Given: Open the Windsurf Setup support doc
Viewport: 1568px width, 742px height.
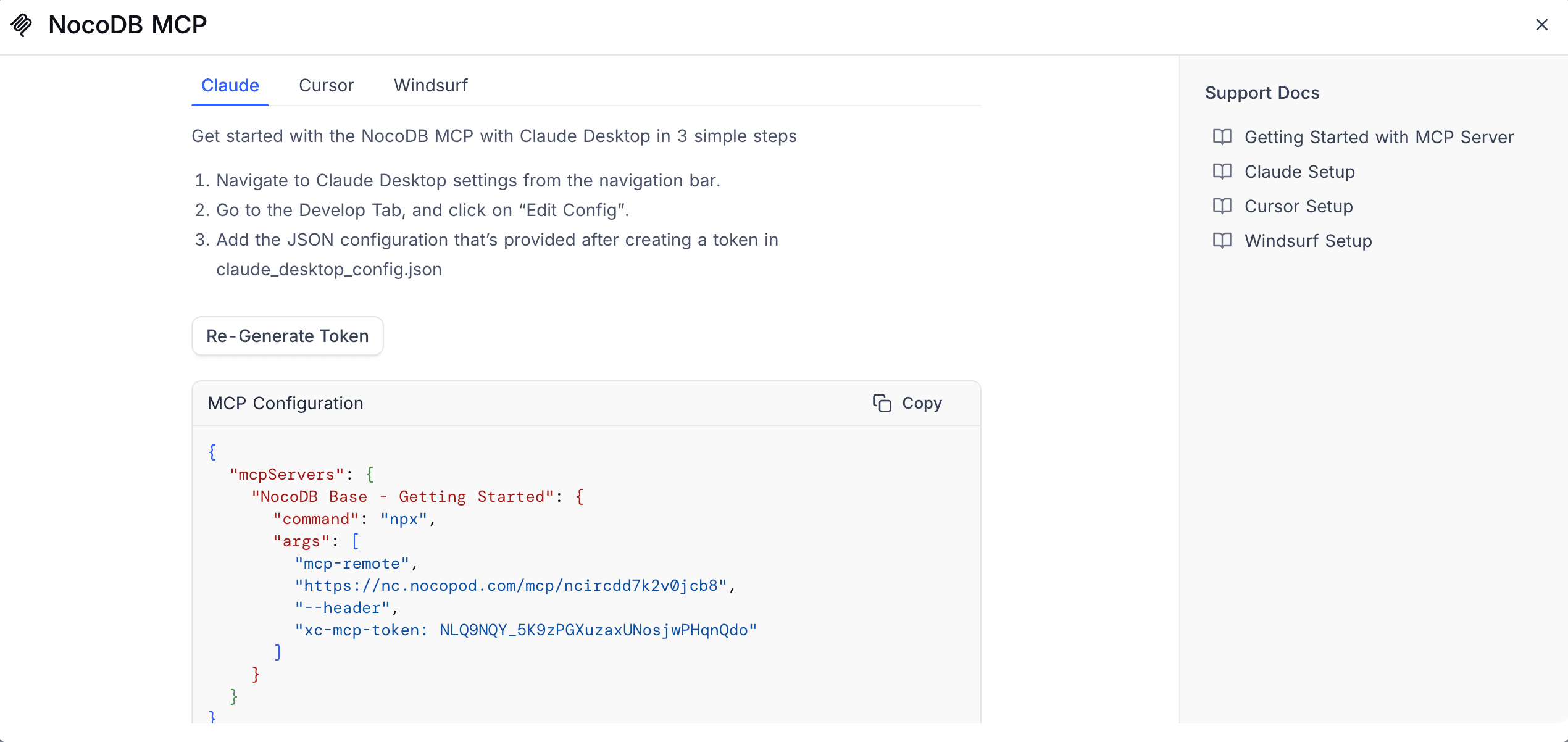Looking at the screenshot, I should coord(1307,241).
